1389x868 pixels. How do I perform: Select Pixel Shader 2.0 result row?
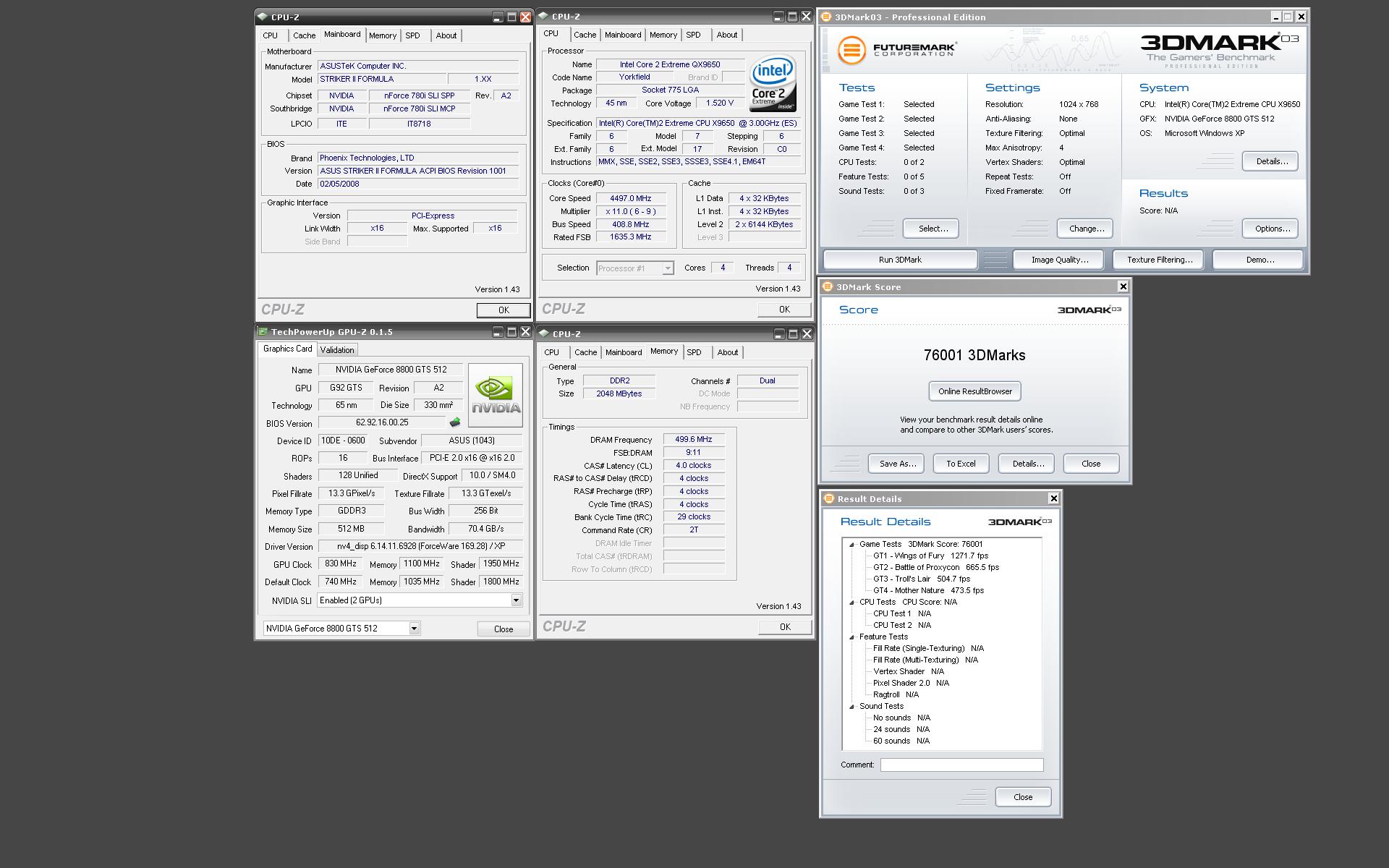coord(911,683)
